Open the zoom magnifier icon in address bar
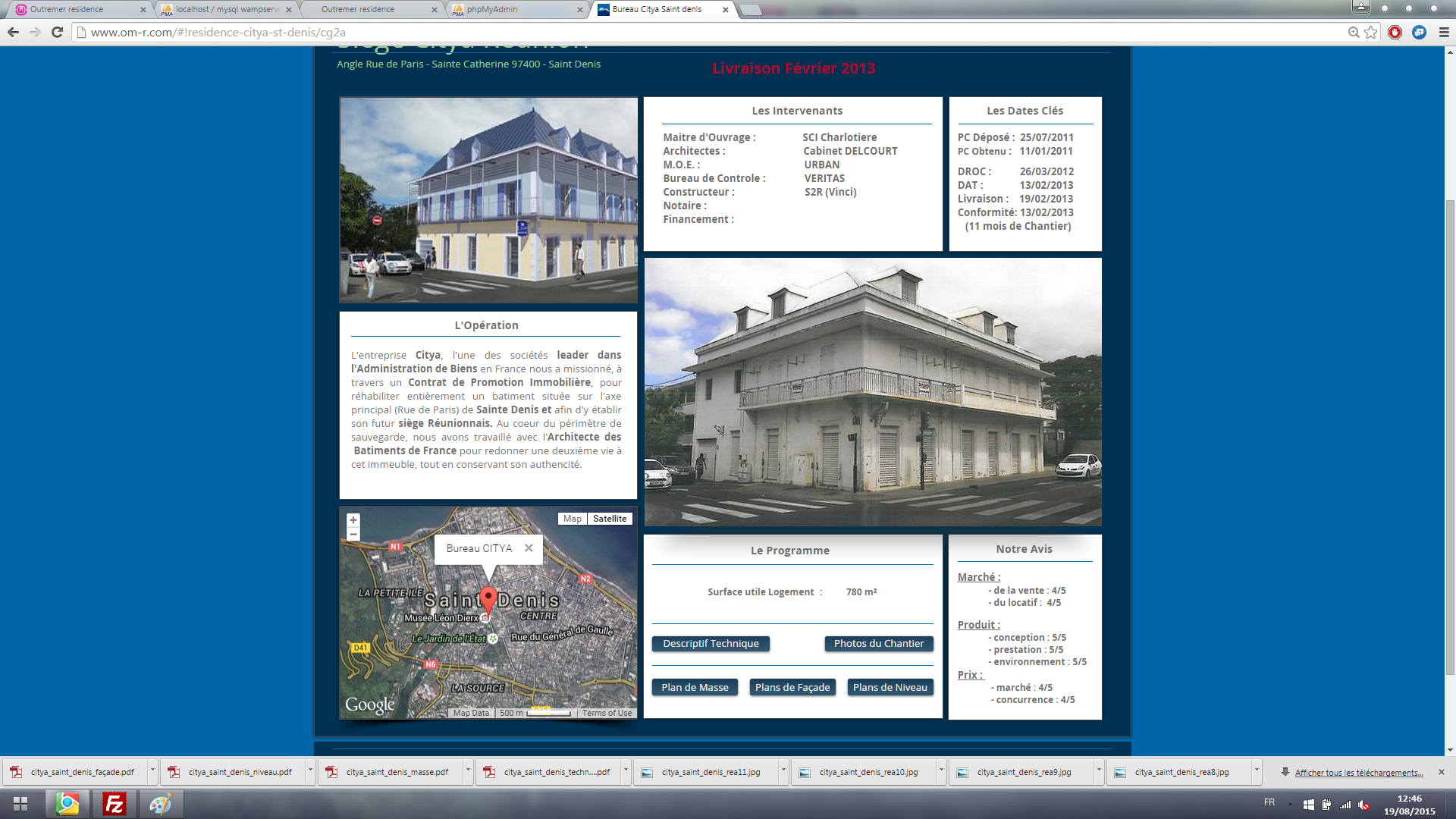Screen dimensions: 1456x819 click(x=1354, y=33)
